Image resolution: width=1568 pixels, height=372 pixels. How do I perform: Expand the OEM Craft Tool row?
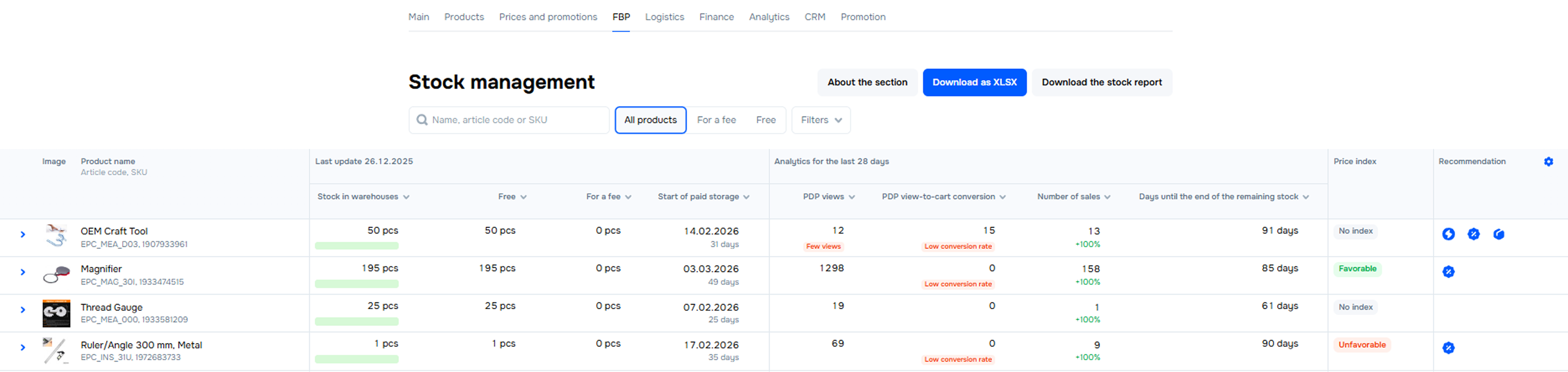coord(23,234)
